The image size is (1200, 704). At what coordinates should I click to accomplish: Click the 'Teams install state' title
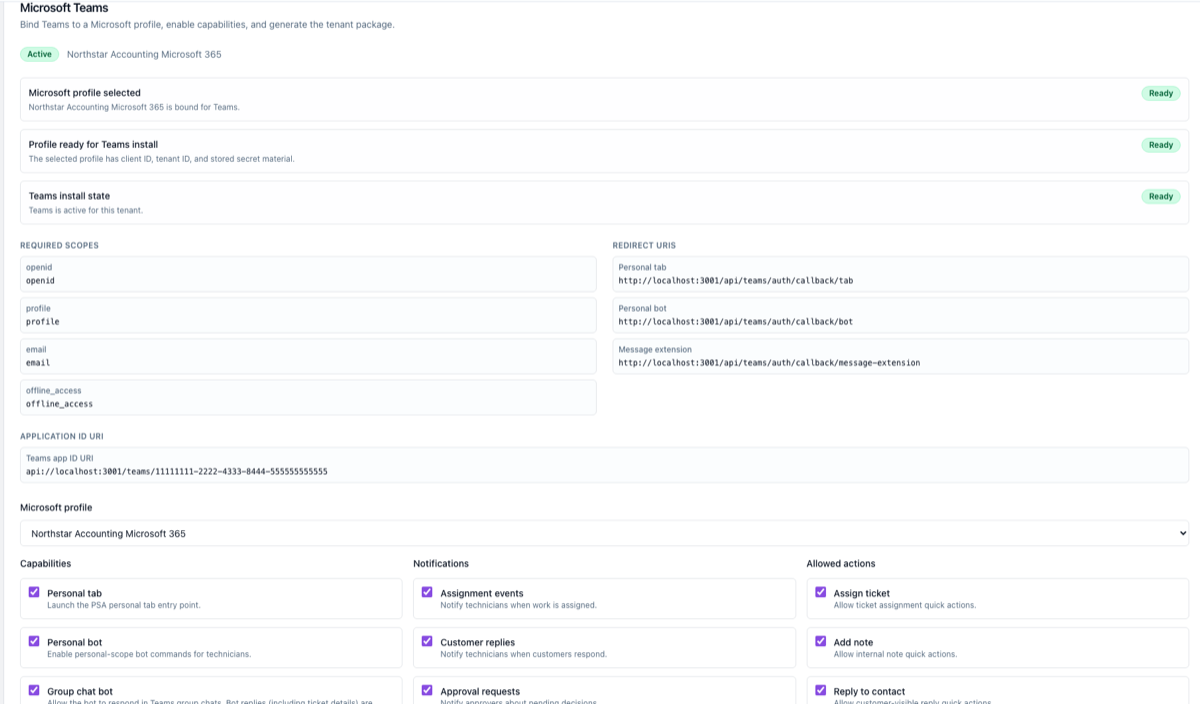click(69, 196)
